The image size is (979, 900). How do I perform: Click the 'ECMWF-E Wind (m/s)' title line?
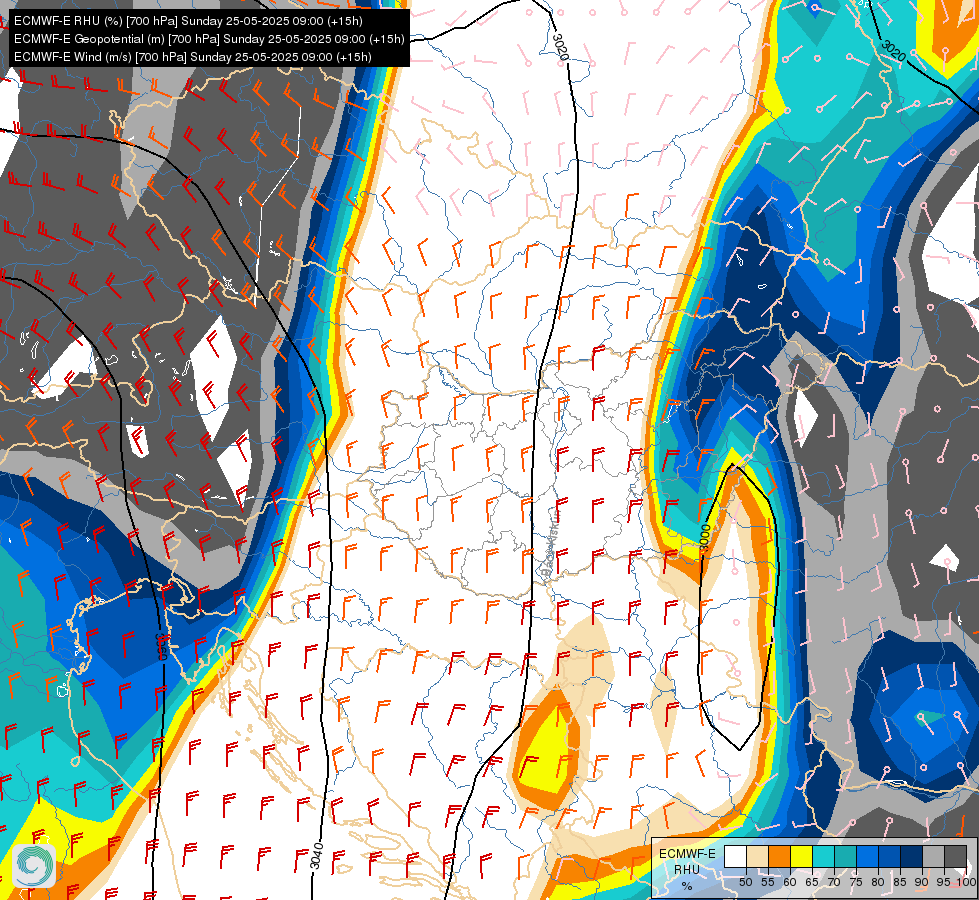coord(193,57)
